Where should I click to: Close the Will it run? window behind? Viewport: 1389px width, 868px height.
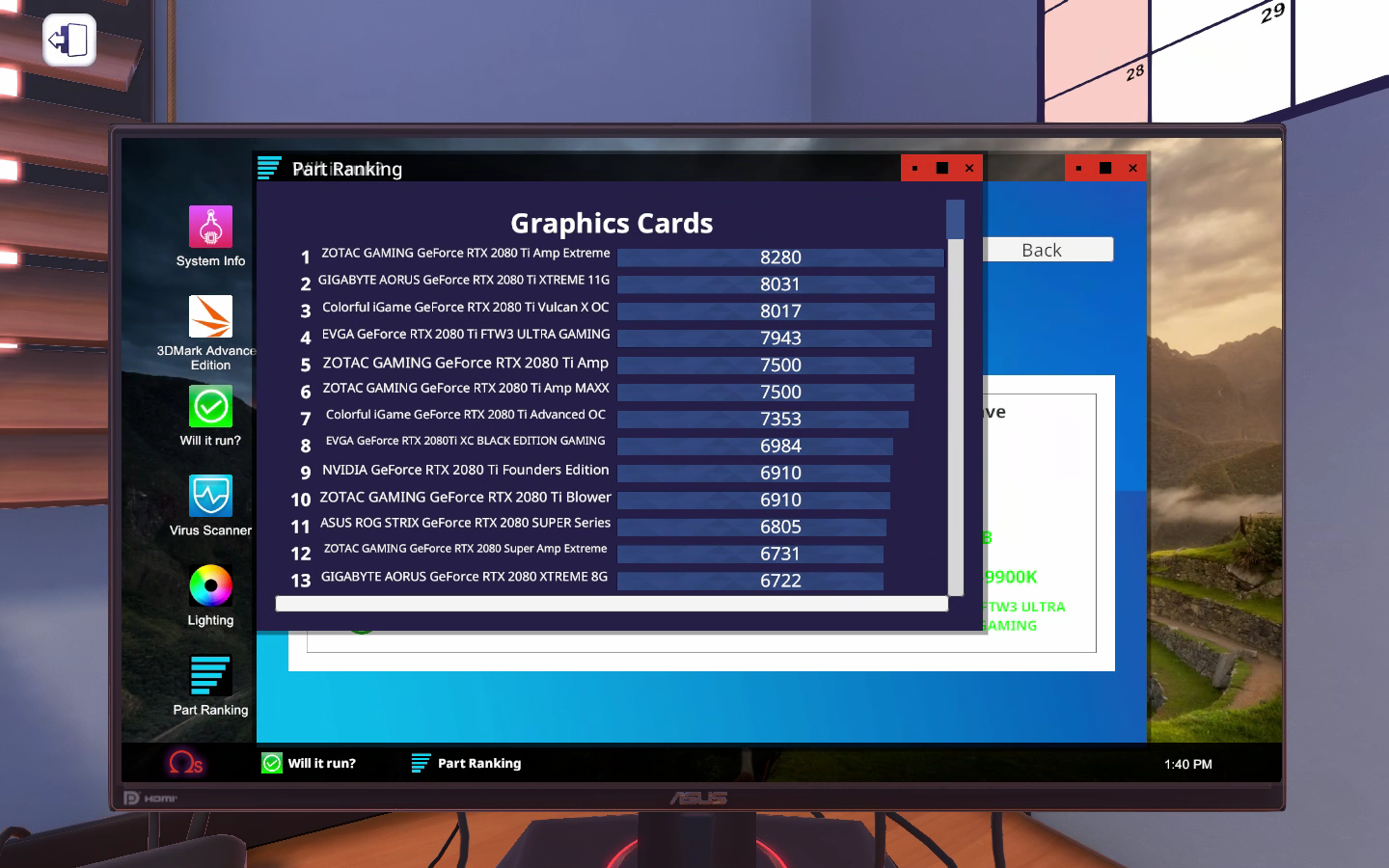pyautogui.click(x=1133, y=168)
